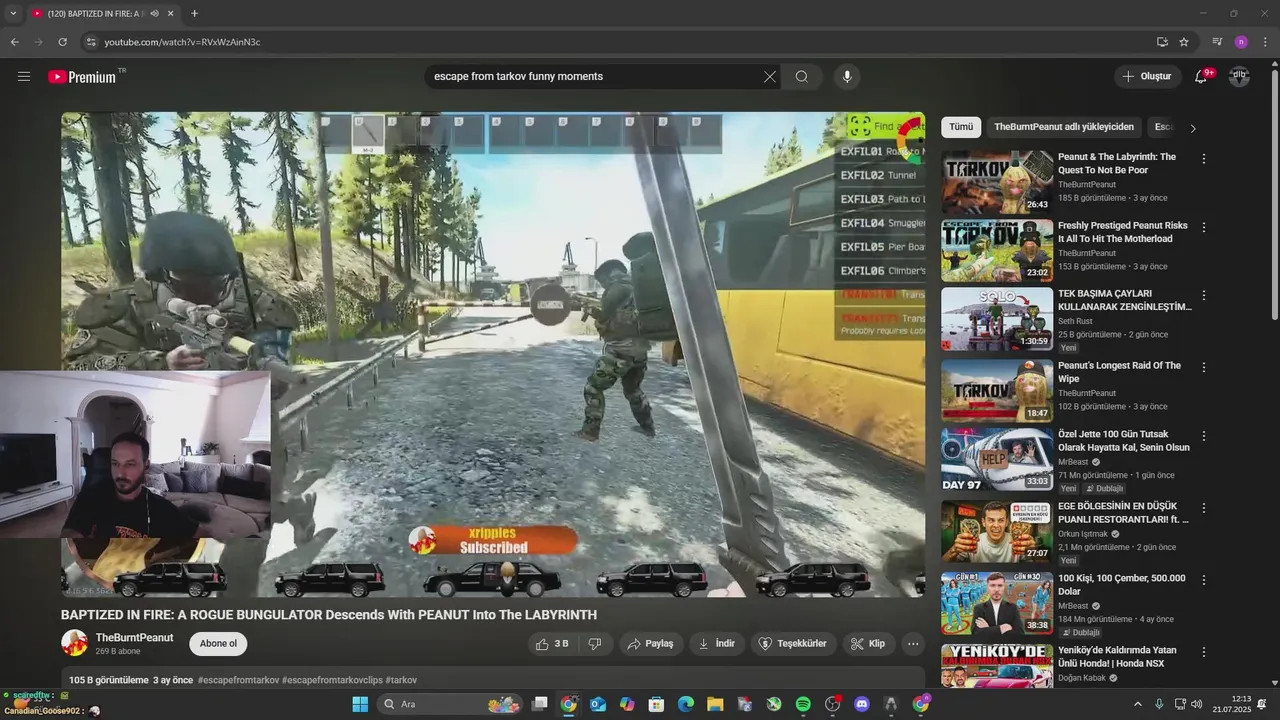Open TEK BAŞIMA ÇAYLARI video thumbnail
Screen dimensions: 1280x720
(x=997, y=319)
